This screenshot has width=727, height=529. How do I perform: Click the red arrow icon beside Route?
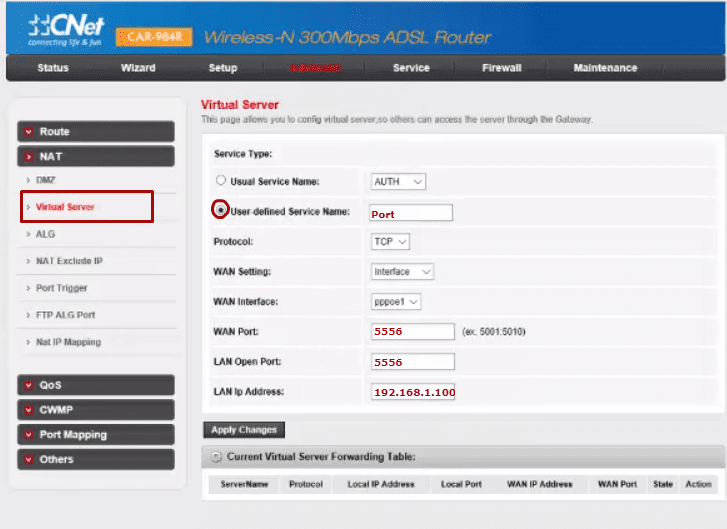pos(29,132)
